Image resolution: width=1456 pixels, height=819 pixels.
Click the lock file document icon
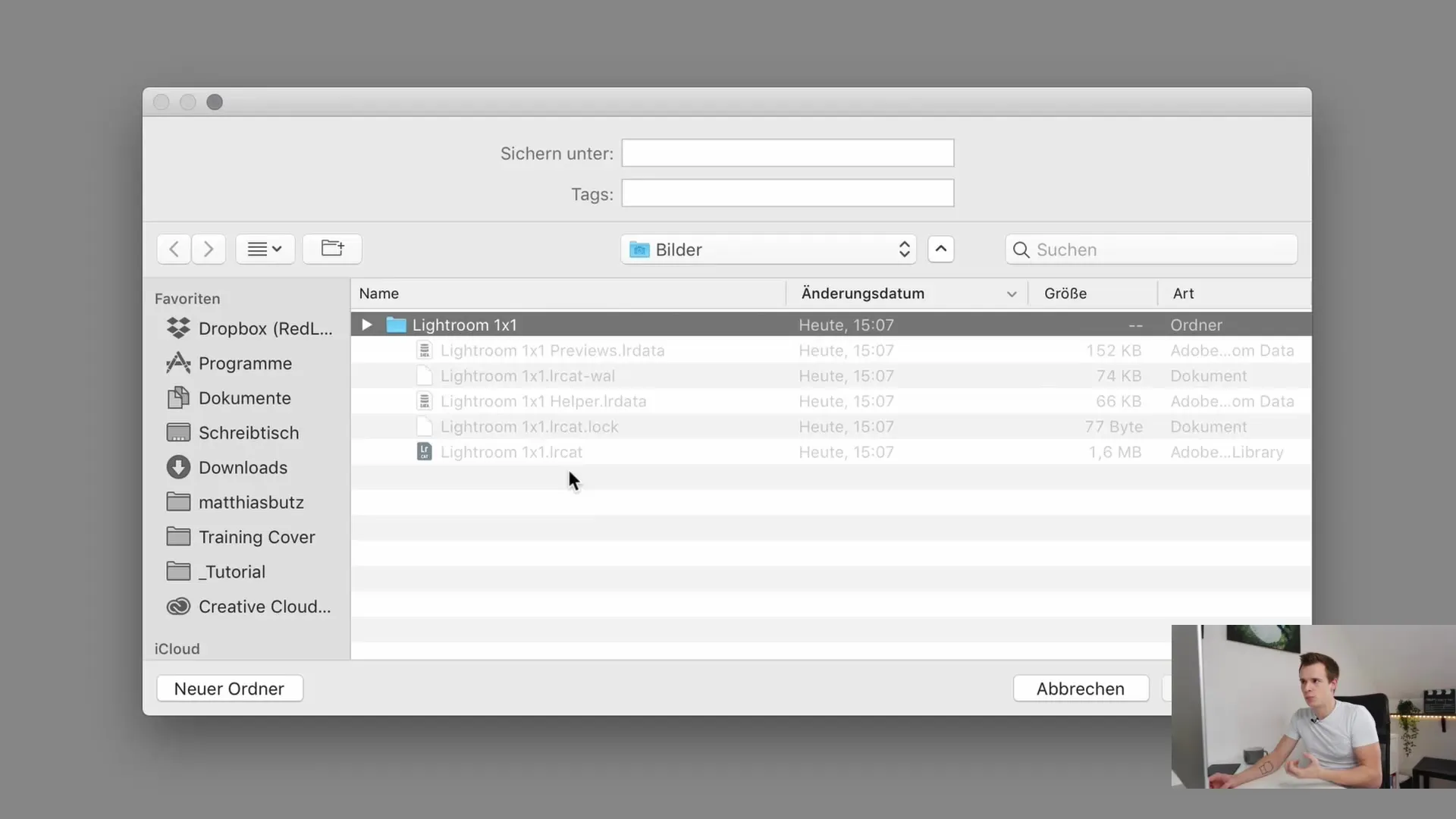(425, 426)
